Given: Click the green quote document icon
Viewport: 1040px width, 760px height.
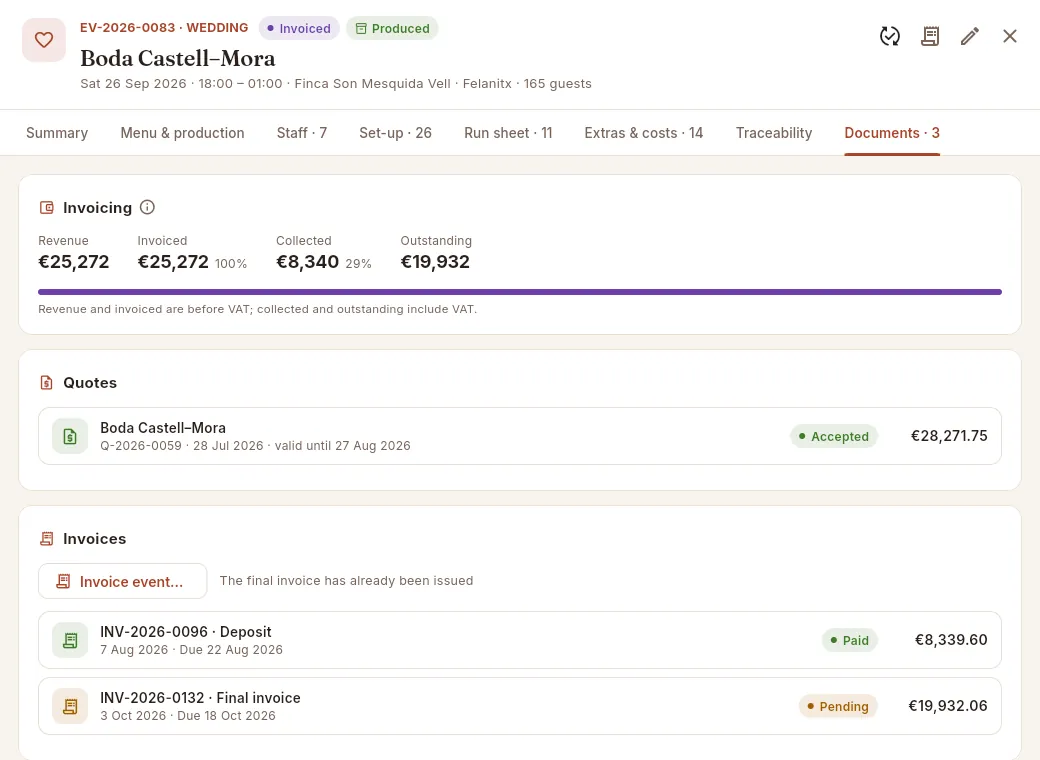Looking at the screenshot, I should (x=70, y=436).
